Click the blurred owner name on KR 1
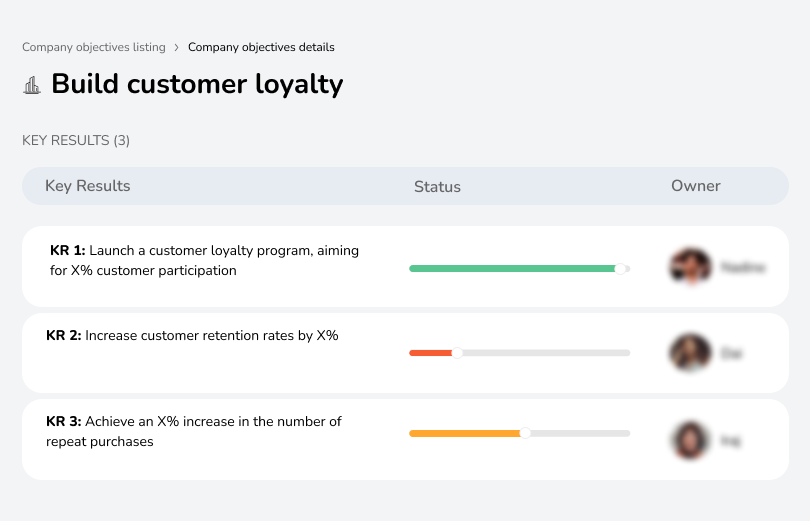The height and width of the screenshot is (521, 810). (x=743, y=267)
